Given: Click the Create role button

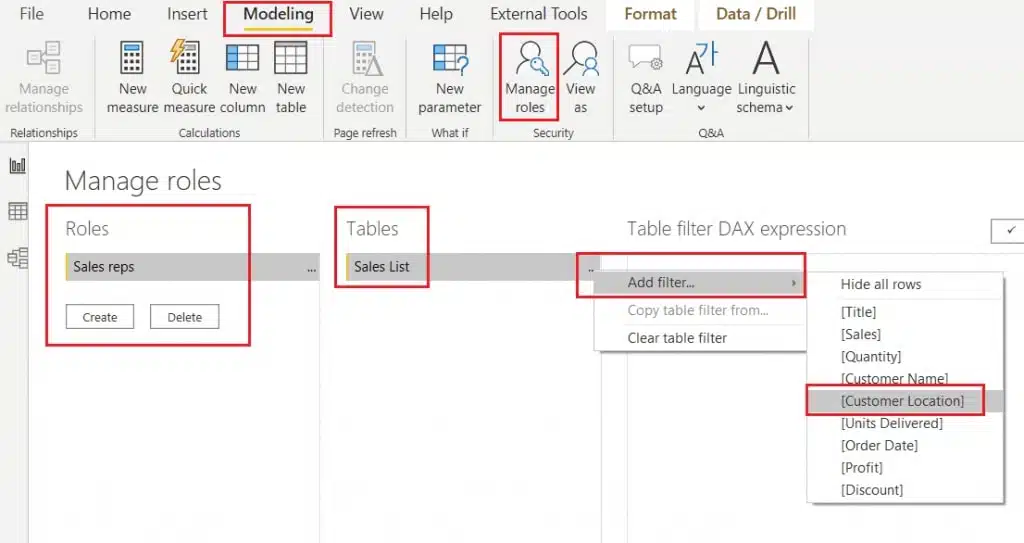Looking at the screenshot, I should pyautogui.click(x=100, y=317).
